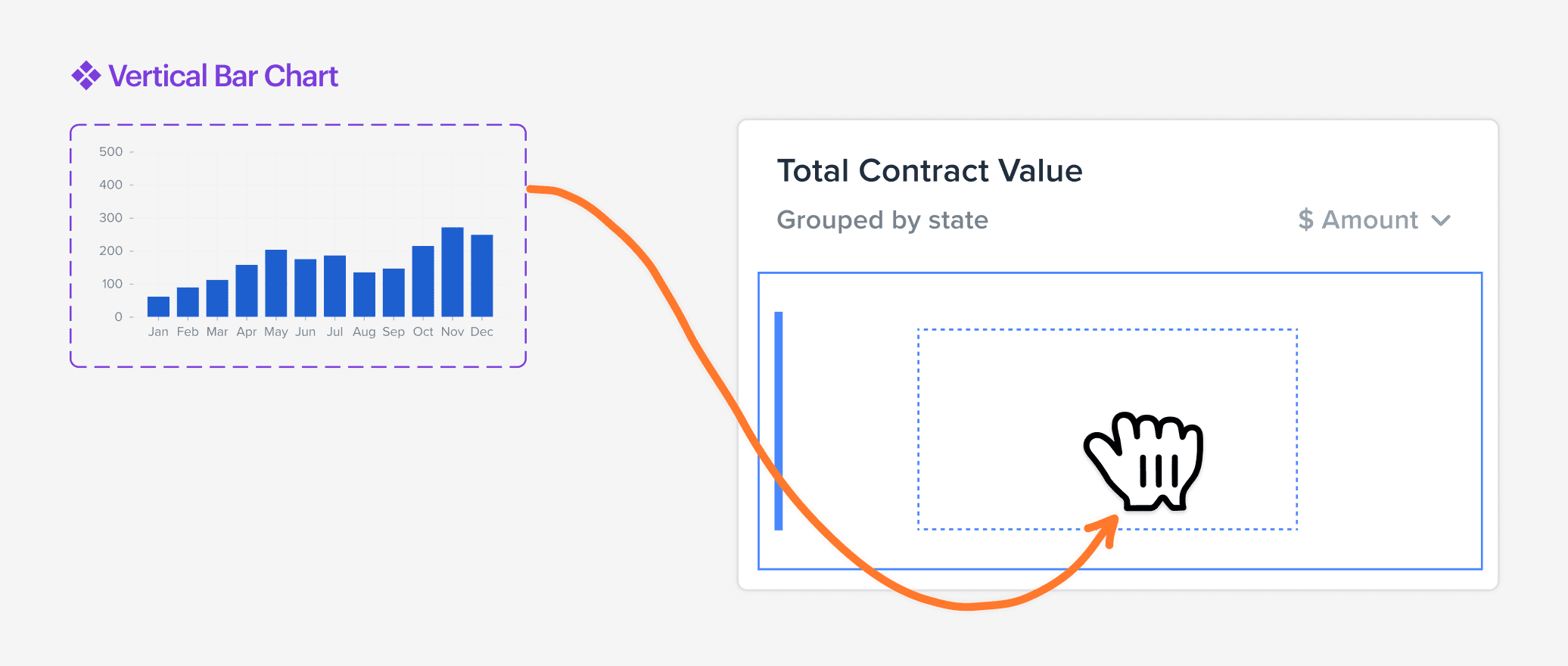
Task: Click the 500 y-axis label
Action: click(110, 151)
